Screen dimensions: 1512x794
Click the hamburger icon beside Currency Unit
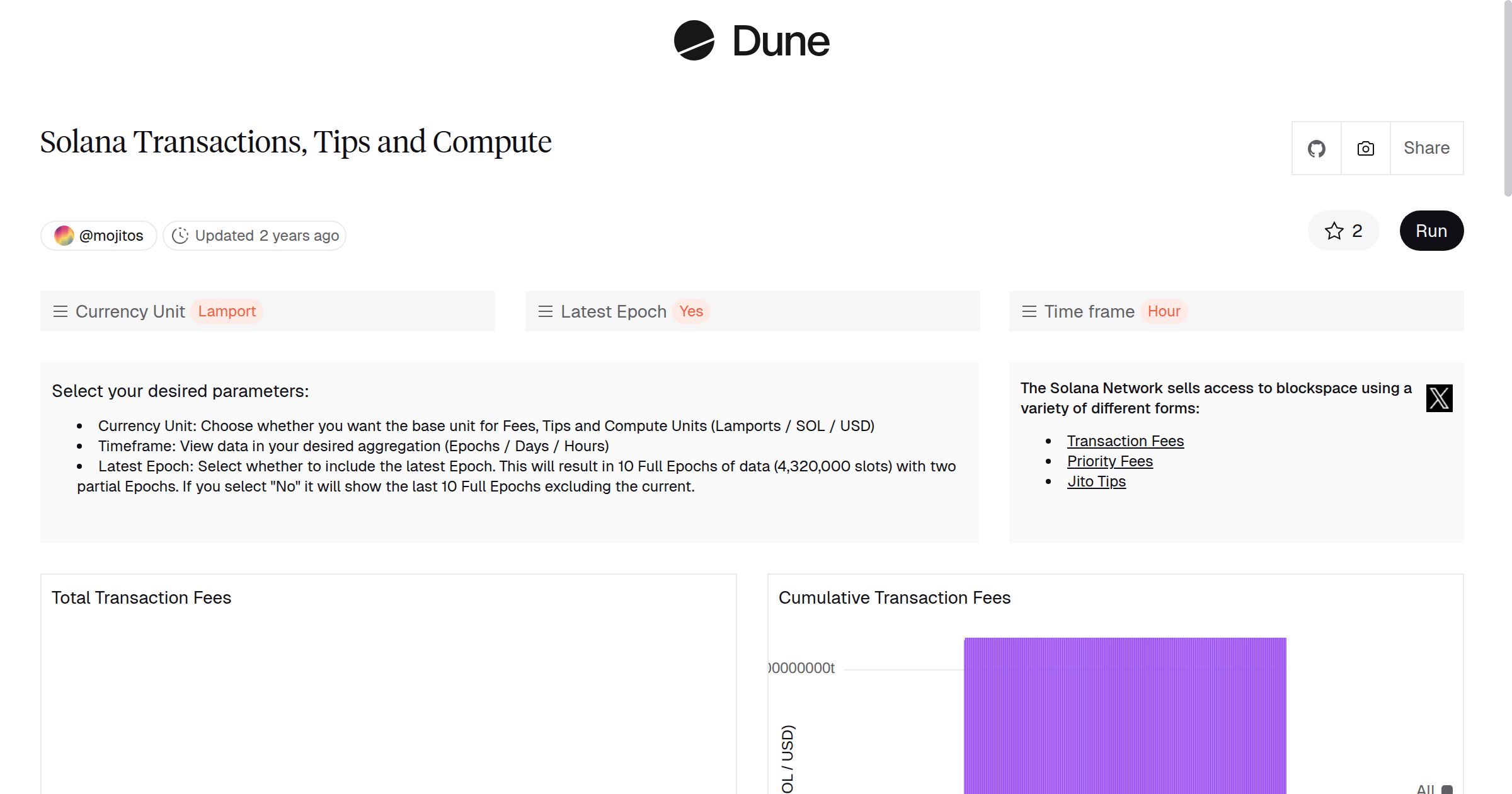pyautogui.click(x=60, y=311)
